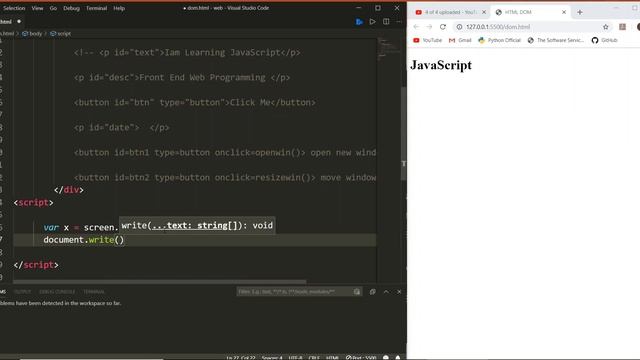This screenshot has height=360, width=640.
Task: Change line endings via CRLF in the status bar
Action: [314, 358]
